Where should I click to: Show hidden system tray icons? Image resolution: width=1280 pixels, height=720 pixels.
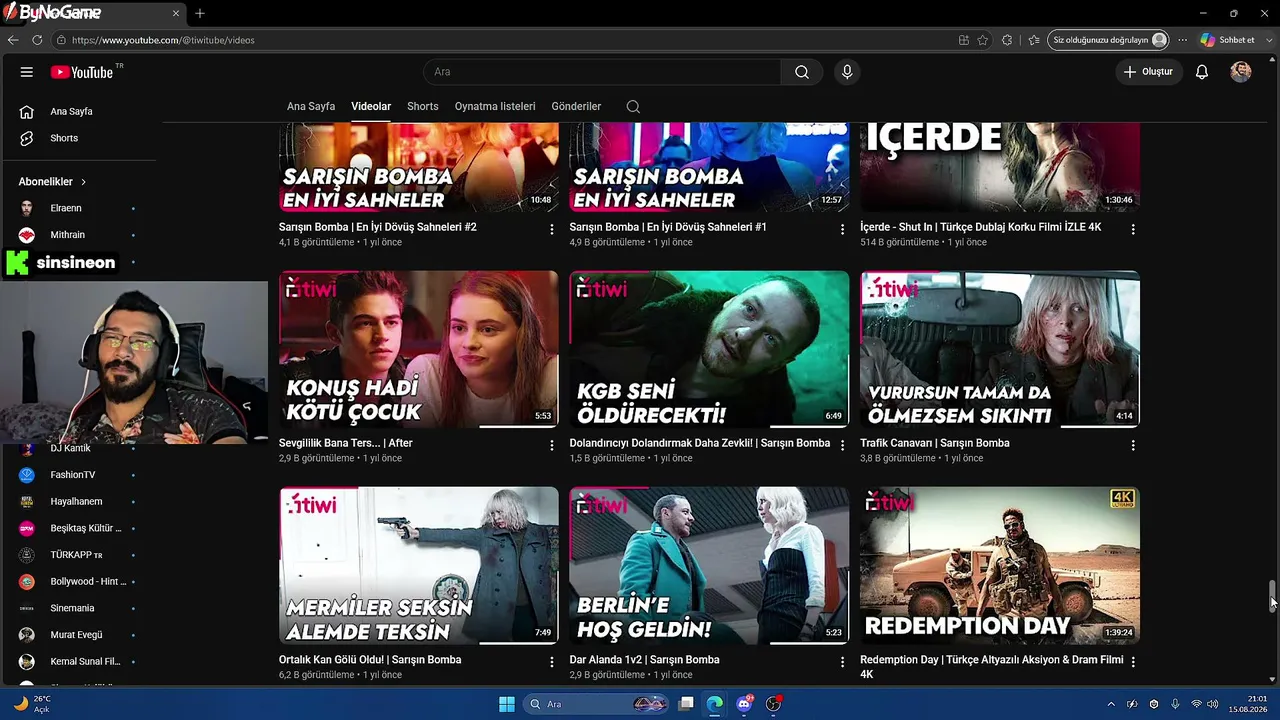click(1110, 704)
